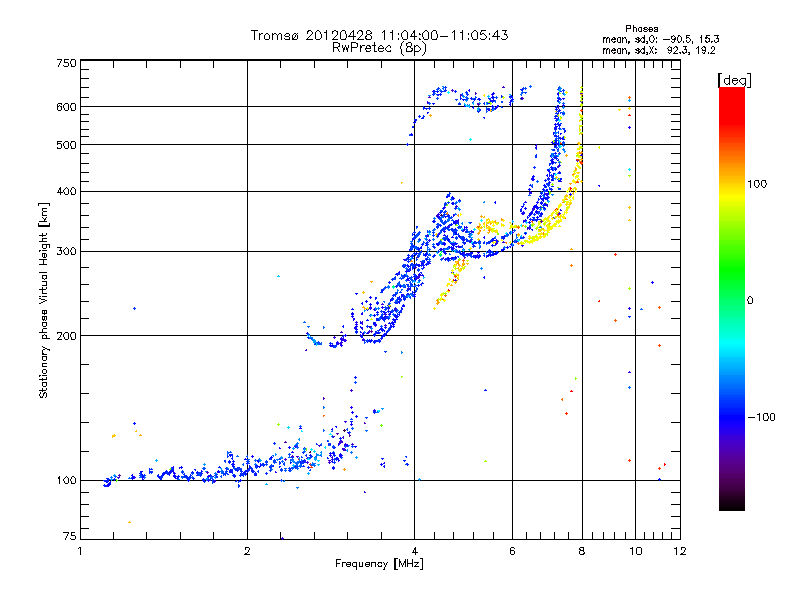Click the 'mean, sd,O: -90.5, 15.3' statistic
The width and height of the screenshot is (800, 600).
[x=661, y=39]
